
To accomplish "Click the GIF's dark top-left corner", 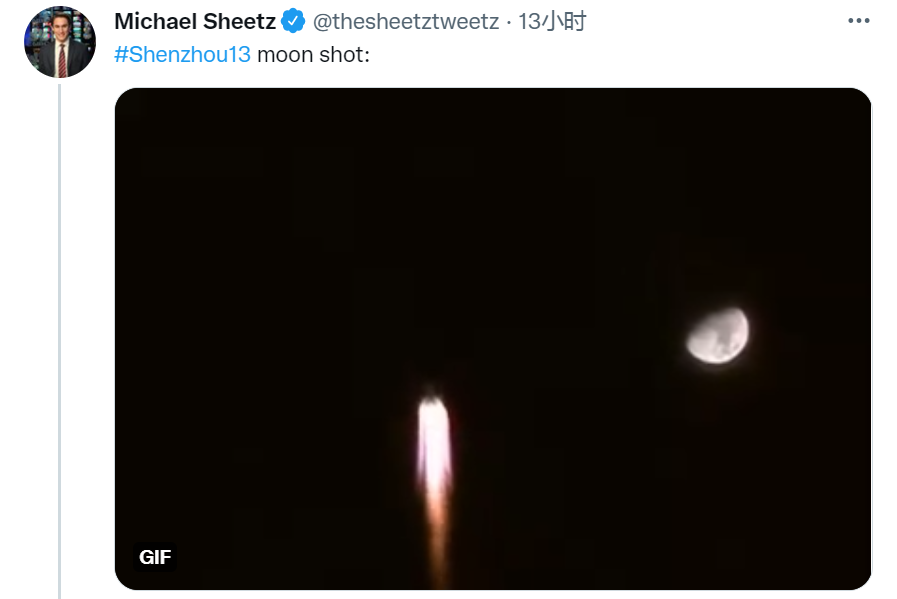I will tap(140, 110).
